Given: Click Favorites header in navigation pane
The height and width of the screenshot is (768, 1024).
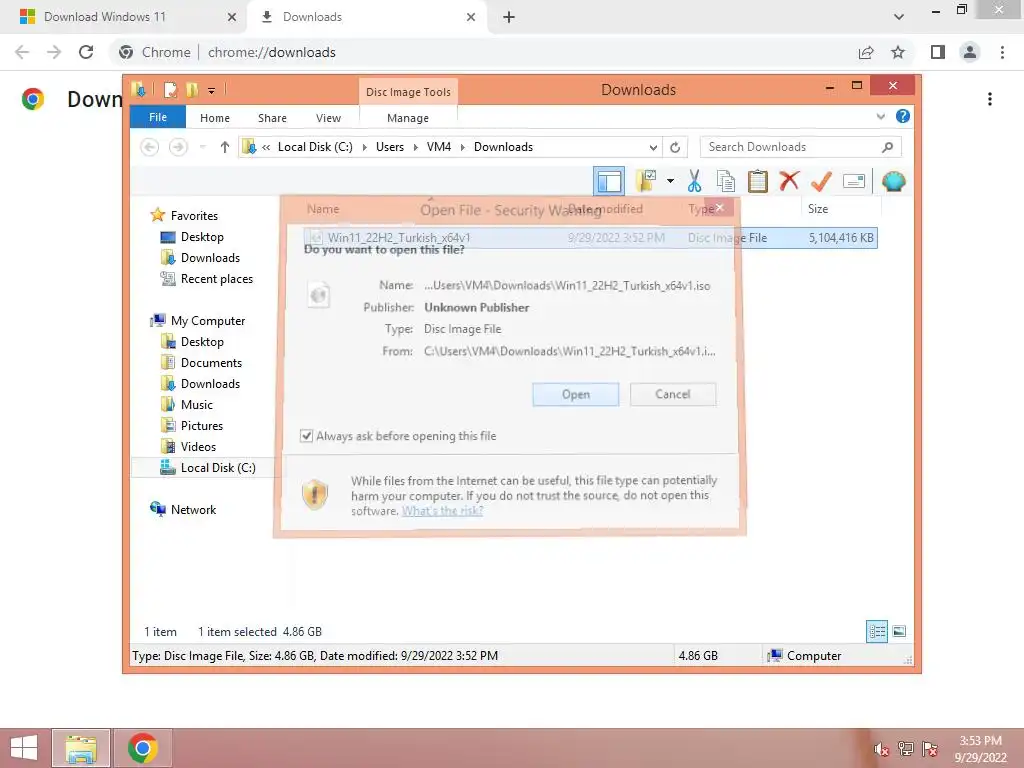Looking at the screenshot, I should [194, 216].
